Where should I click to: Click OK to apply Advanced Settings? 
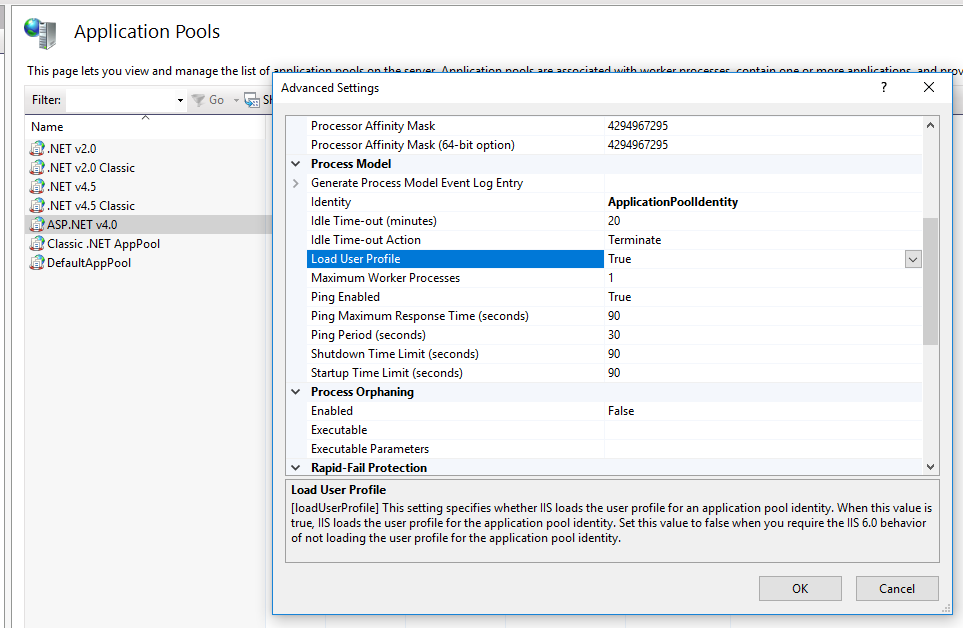(x=800, y=589)
